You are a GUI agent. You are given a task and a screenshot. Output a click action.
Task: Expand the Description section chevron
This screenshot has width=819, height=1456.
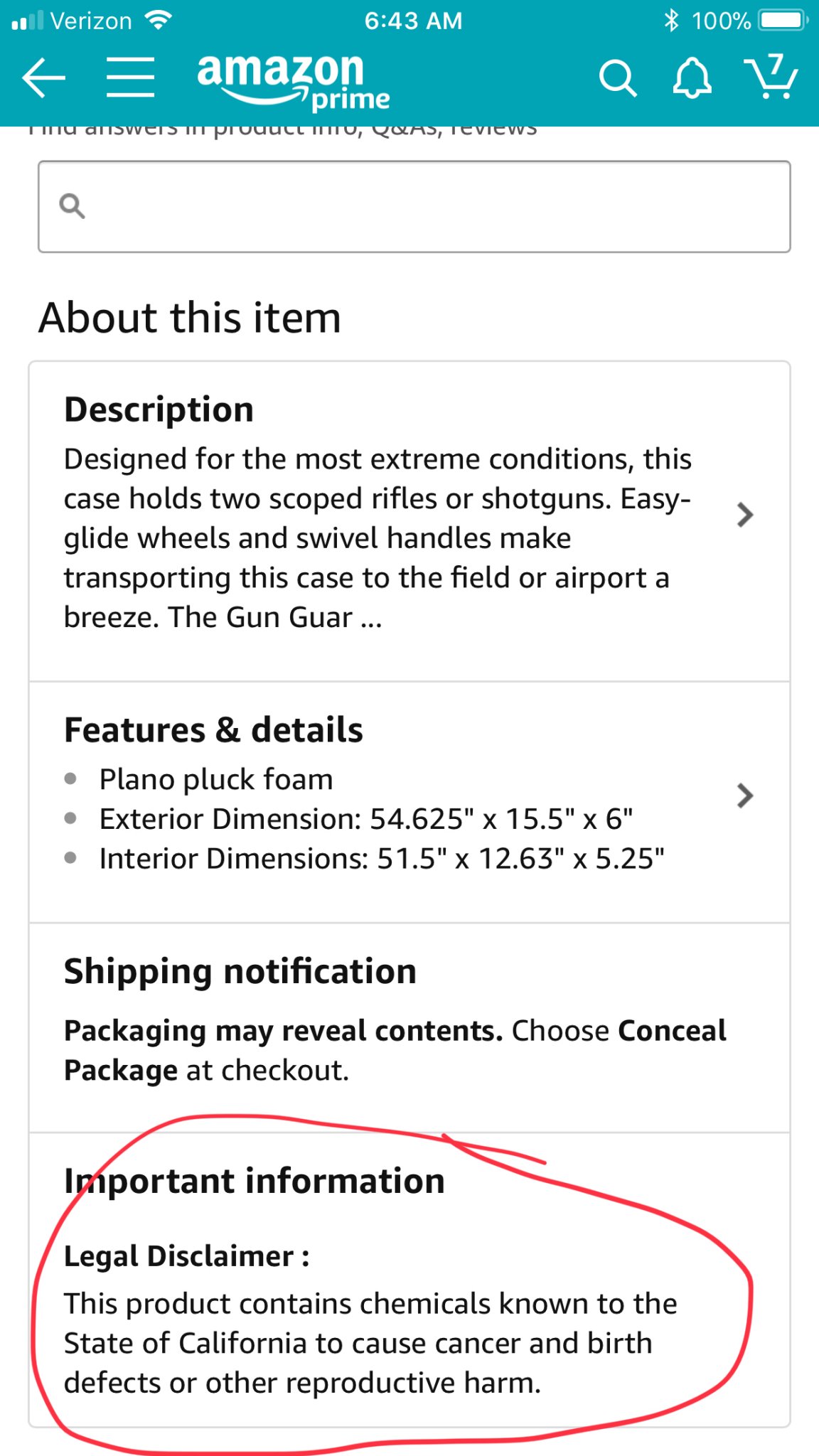(x=744, y=515)
